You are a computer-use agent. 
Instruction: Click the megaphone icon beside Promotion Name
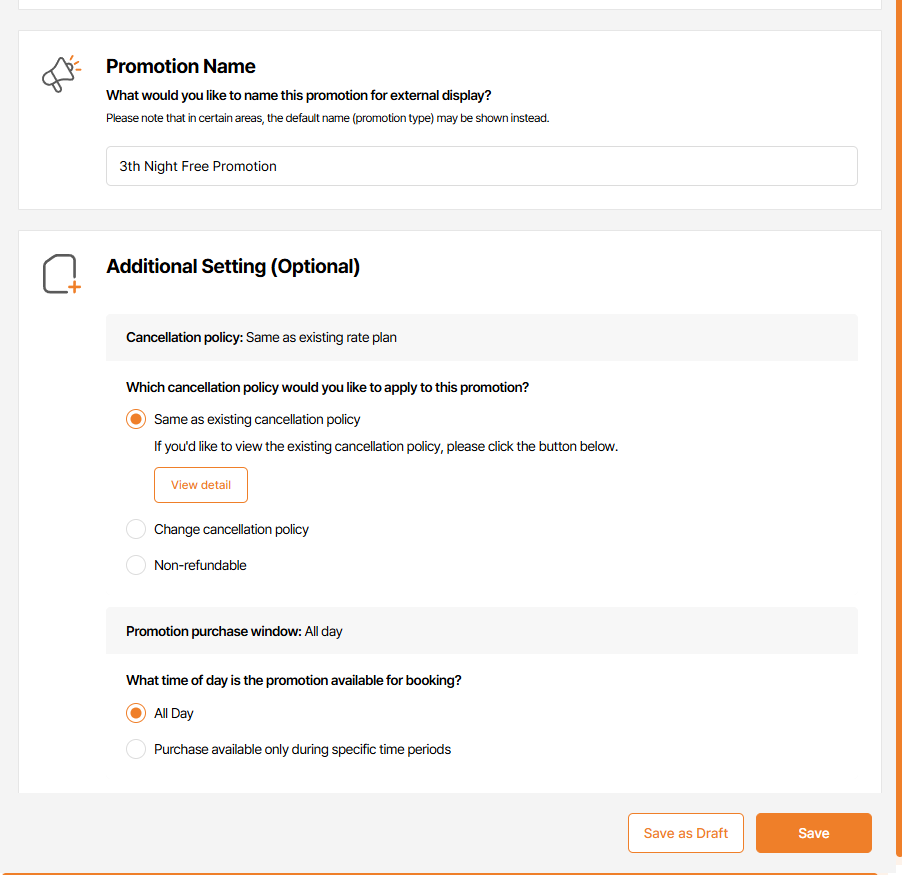click(59, 75)
